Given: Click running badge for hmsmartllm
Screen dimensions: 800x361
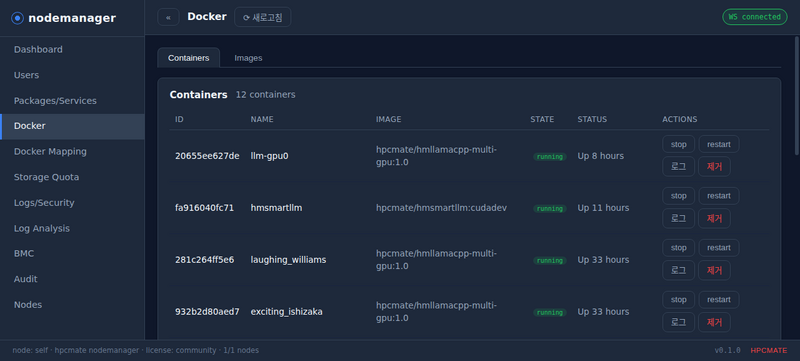Looking at the screenshot, I should (549, 209).
